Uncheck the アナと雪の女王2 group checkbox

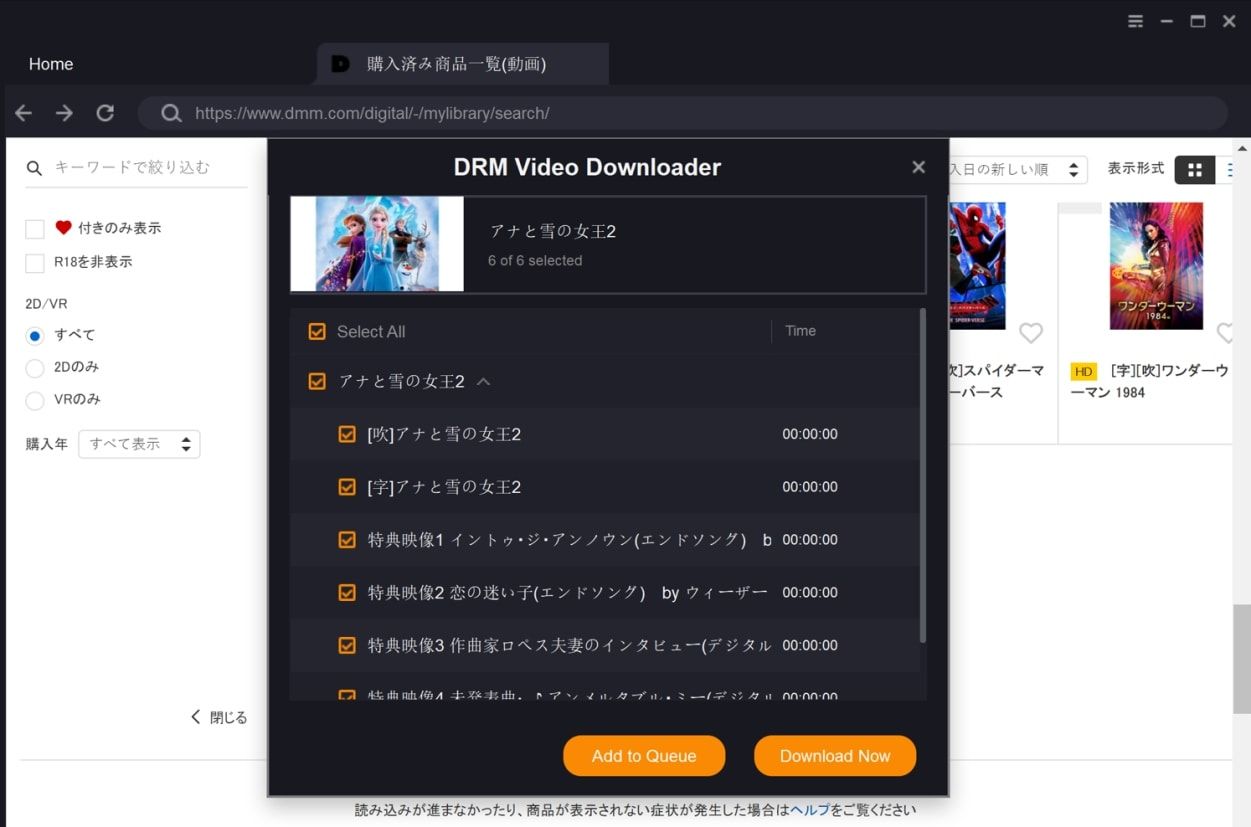click(317, 381)
